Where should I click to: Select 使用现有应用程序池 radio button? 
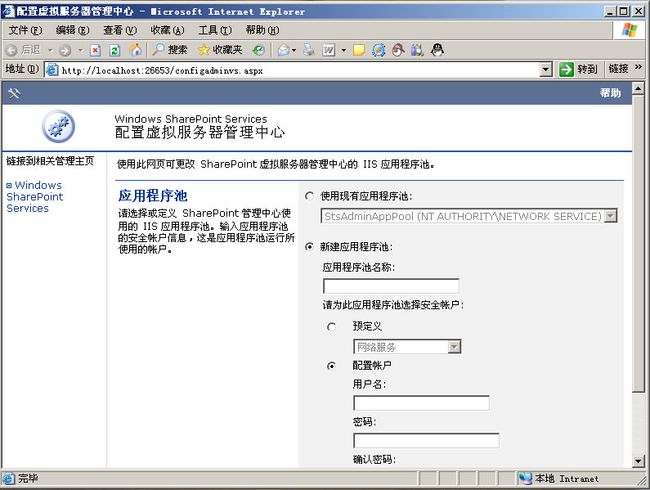(309, 196)
